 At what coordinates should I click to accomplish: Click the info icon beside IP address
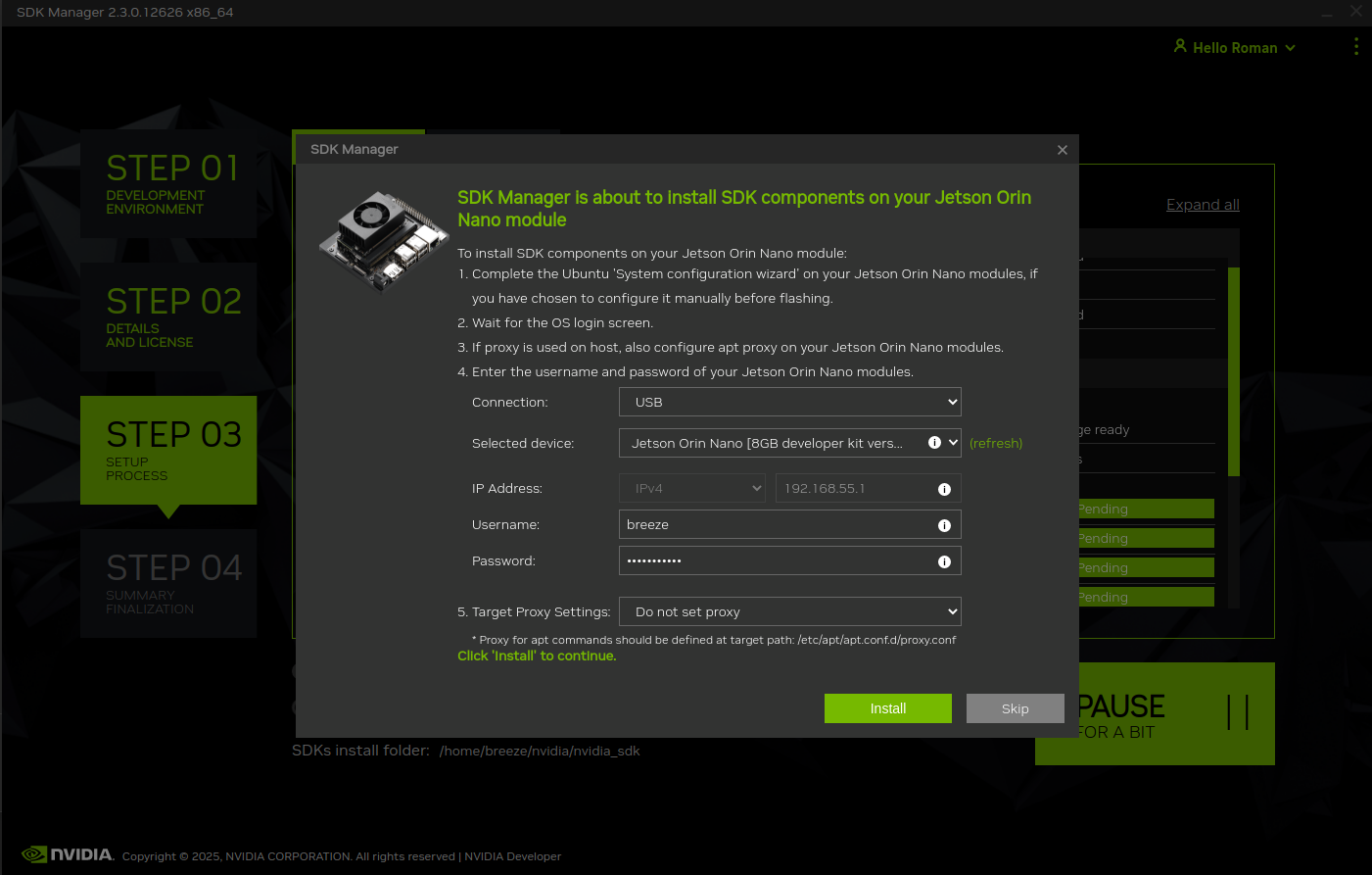point(944,489)
